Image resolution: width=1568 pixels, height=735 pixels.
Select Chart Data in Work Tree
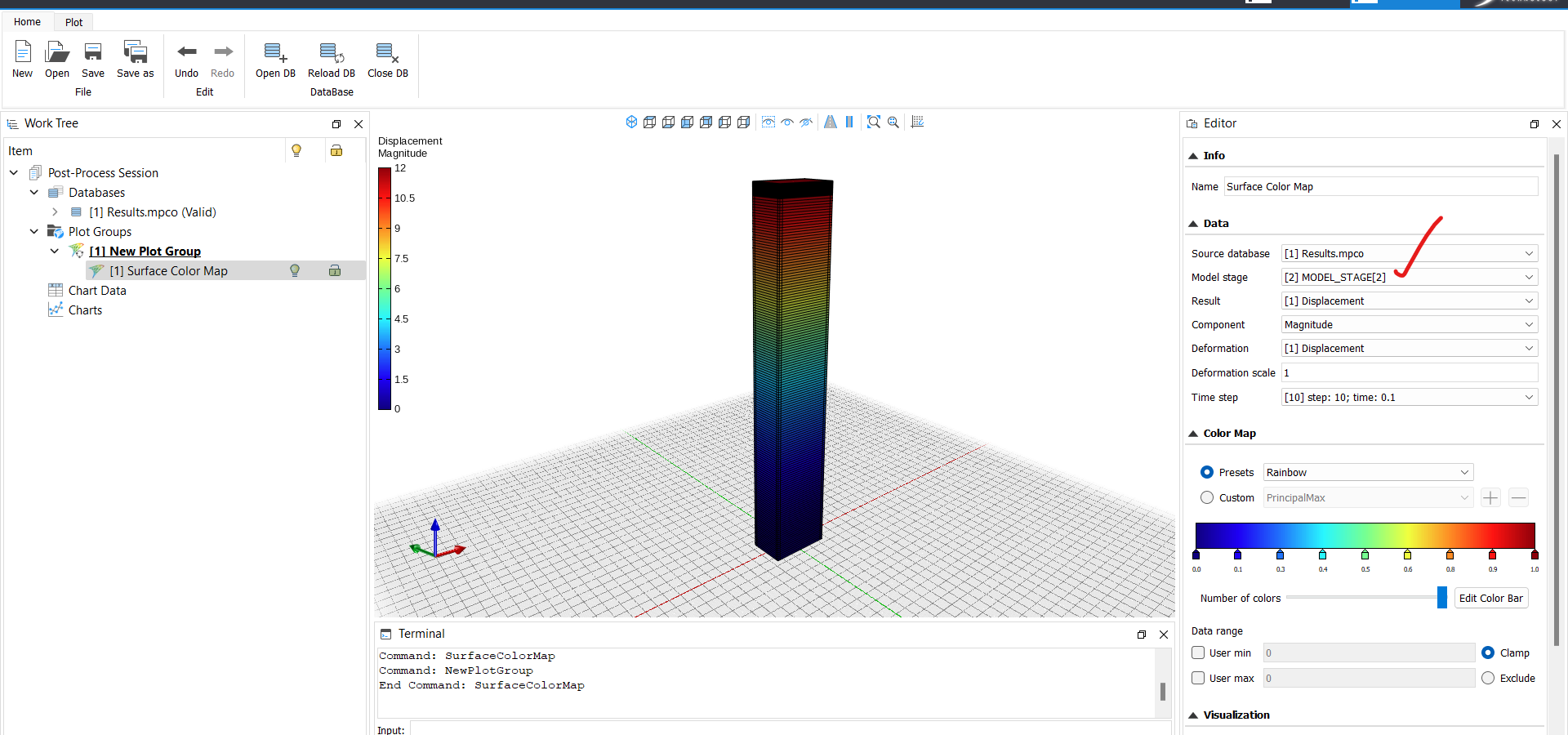pos(97,290)
